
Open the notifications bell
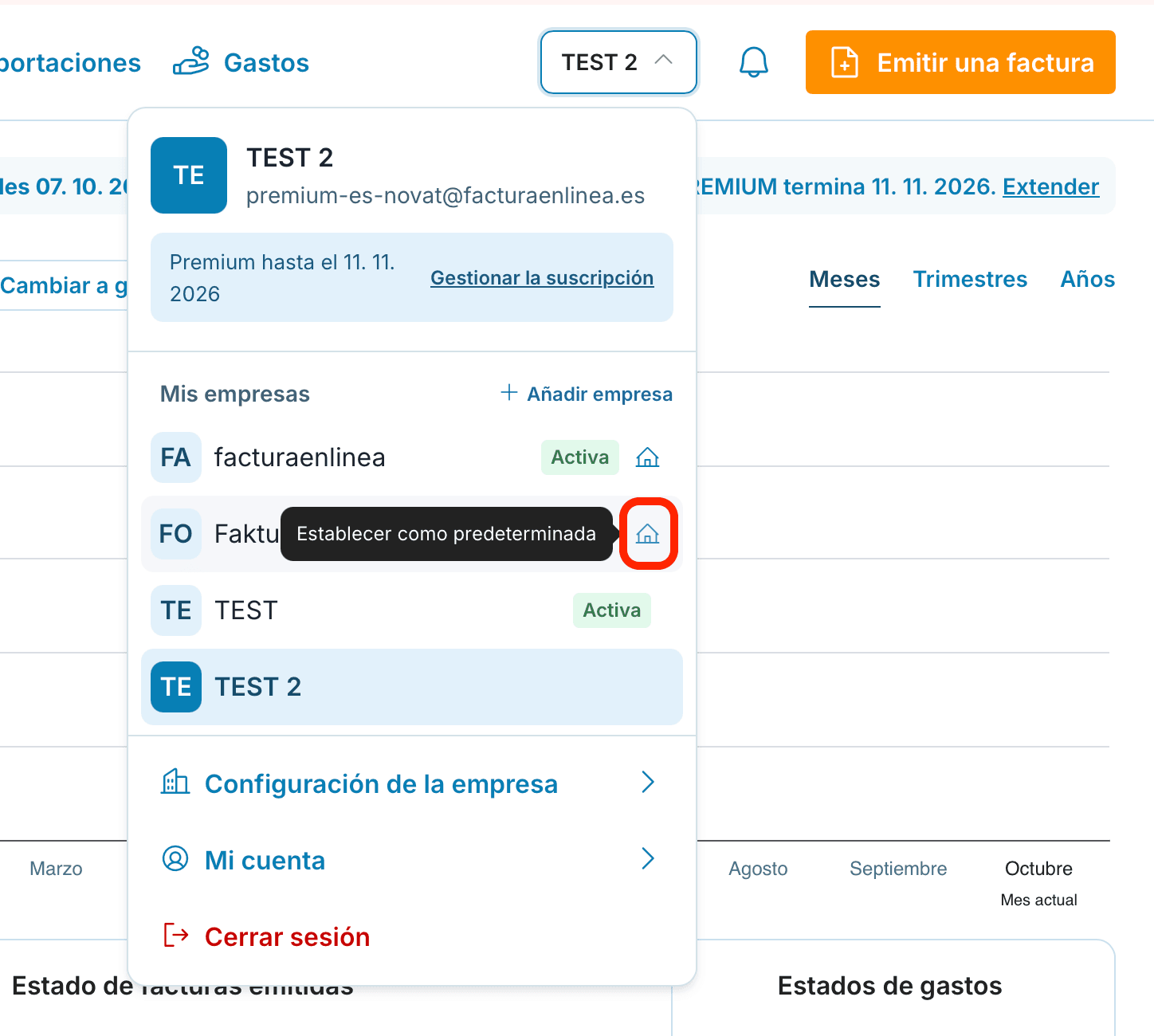(753, 62)
